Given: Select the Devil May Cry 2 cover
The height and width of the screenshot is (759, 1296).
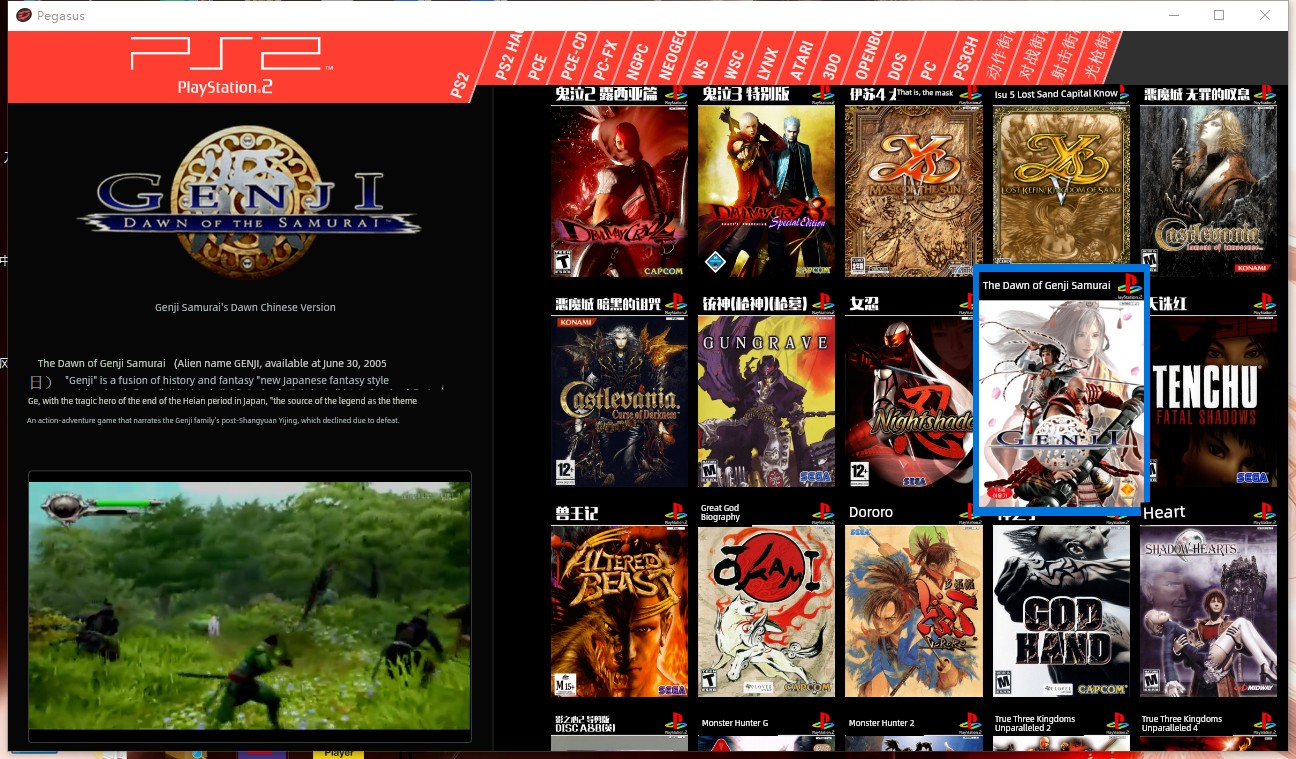Looking at the screenshot, I should pos(619,191).
